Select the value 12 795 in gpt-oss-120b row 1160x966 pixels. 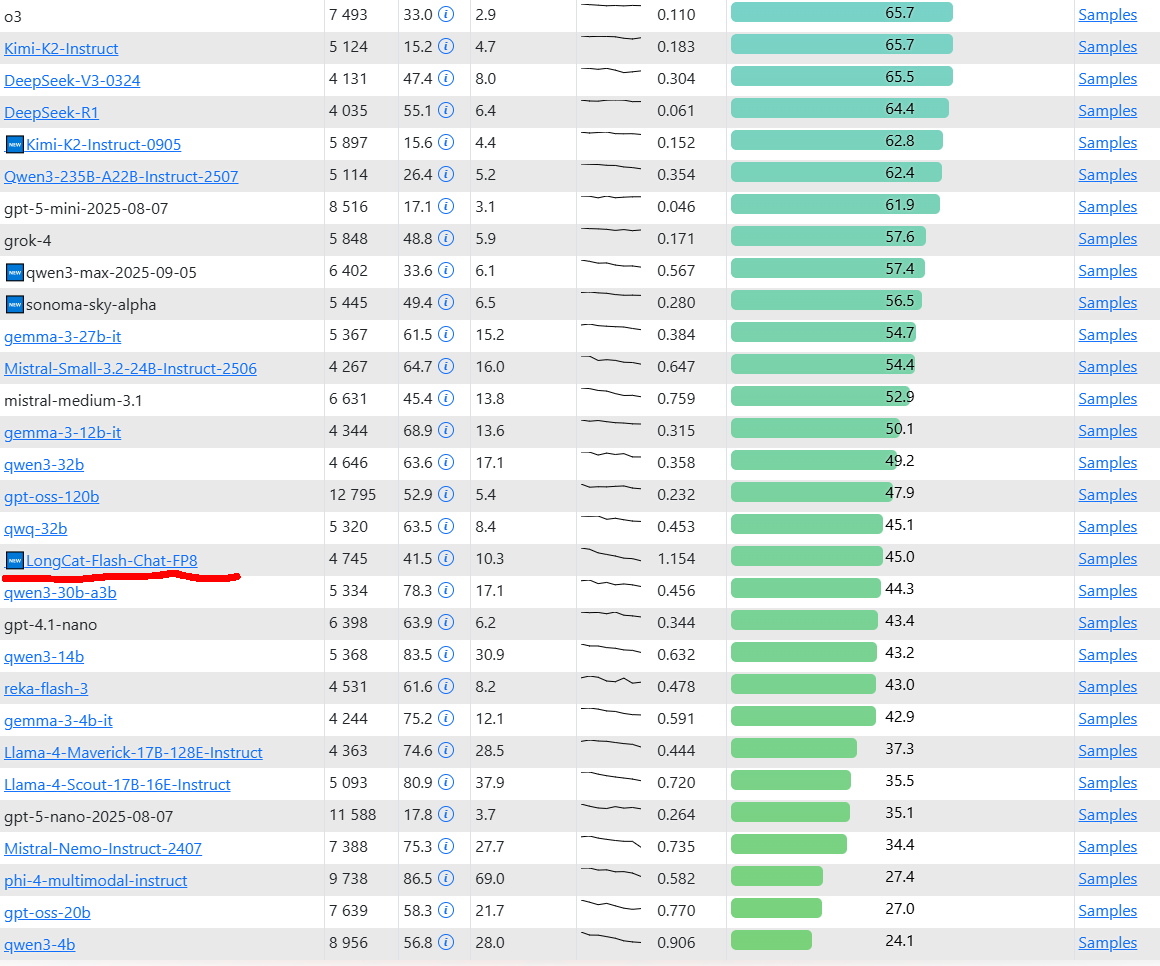(352, 494)
